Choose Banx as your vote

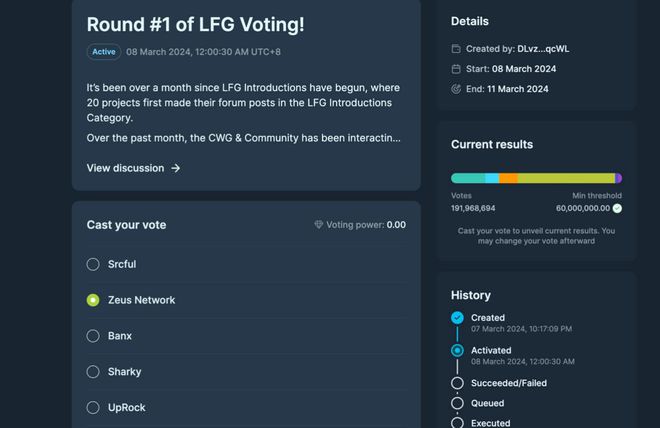[x=93, y=336]
